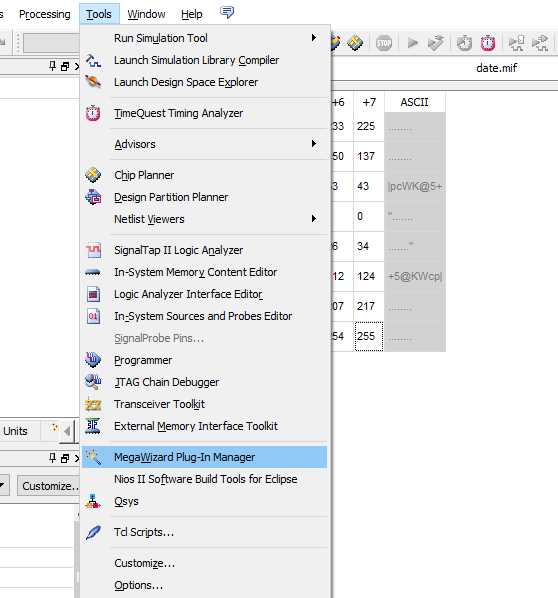Select the date.mif document tab

497,68
